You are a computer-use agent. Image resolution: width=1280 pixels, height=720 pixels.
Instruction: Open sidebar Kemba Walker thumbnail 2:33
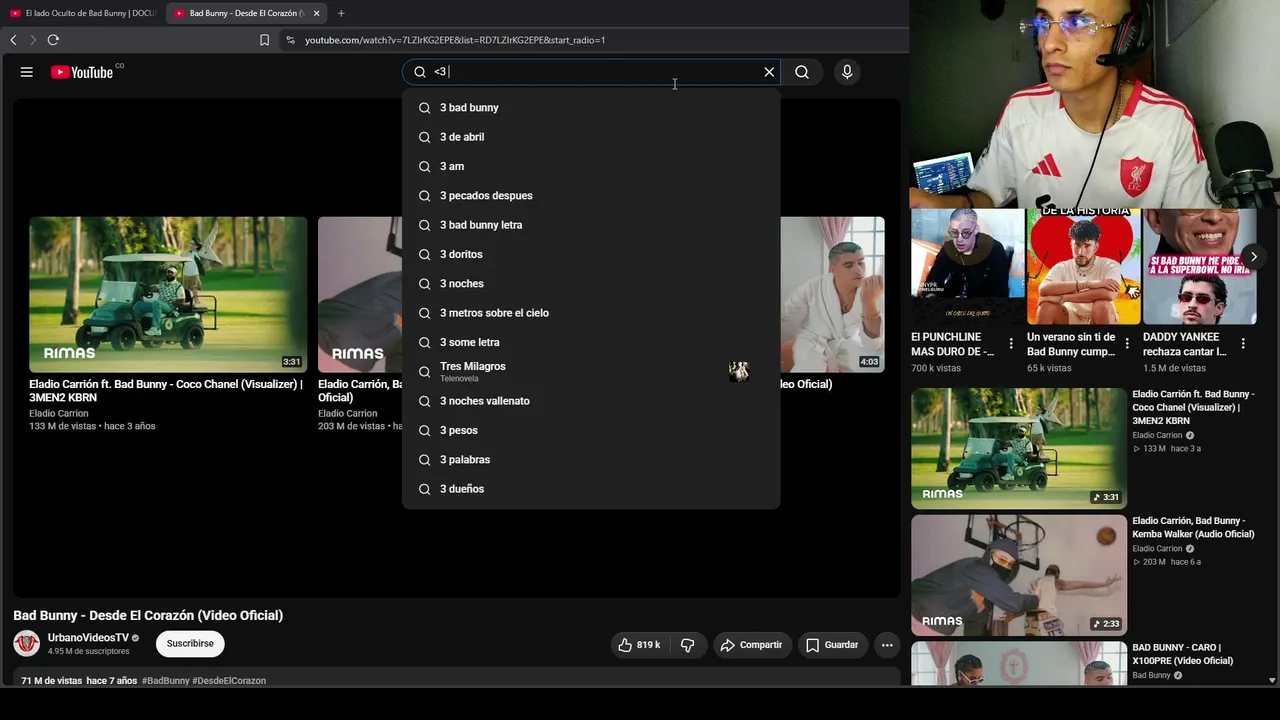[x=1019, y=575]
